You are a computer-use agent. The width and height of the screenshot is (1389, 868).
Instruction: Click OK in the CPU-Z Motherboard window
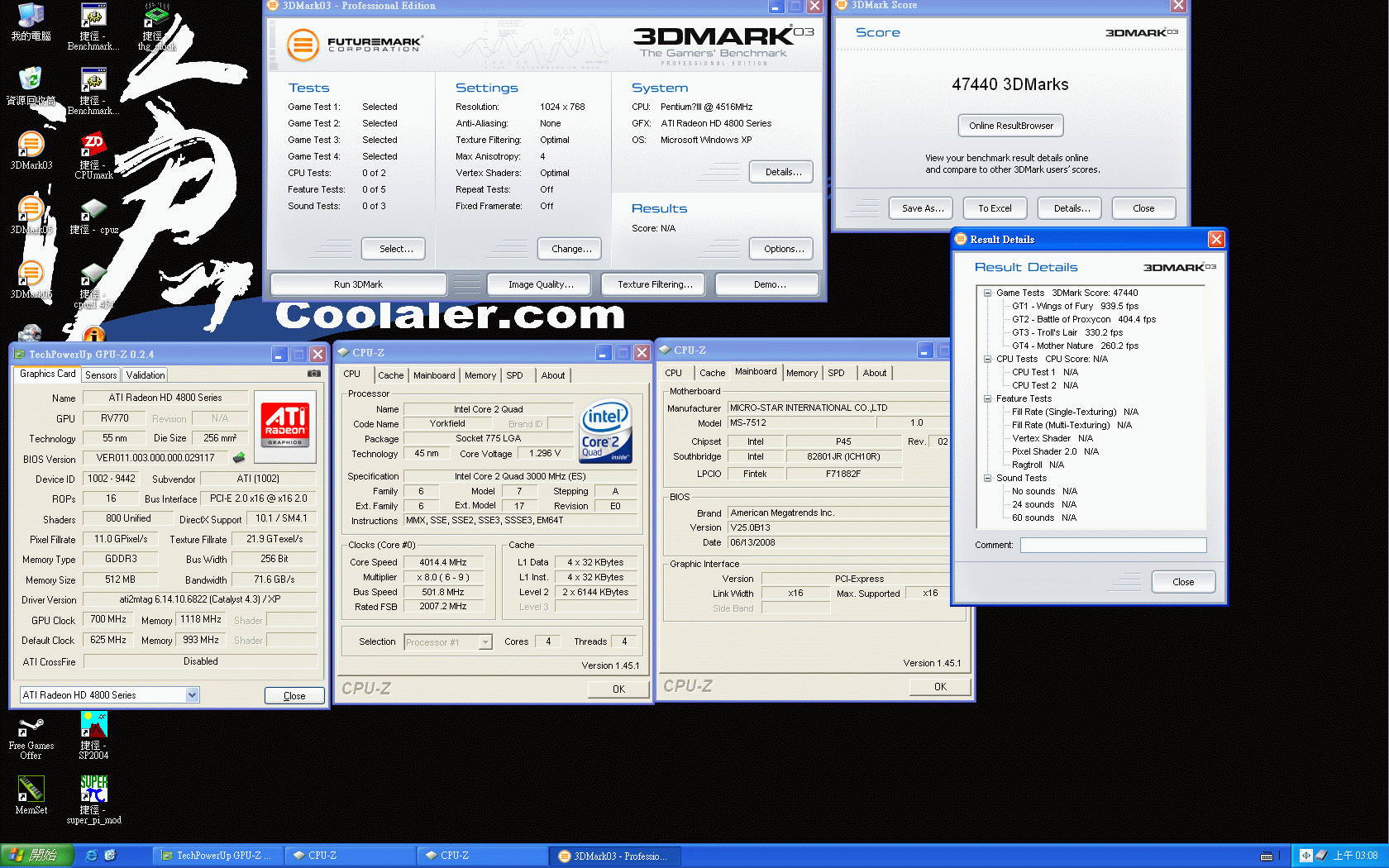(940, 687)
